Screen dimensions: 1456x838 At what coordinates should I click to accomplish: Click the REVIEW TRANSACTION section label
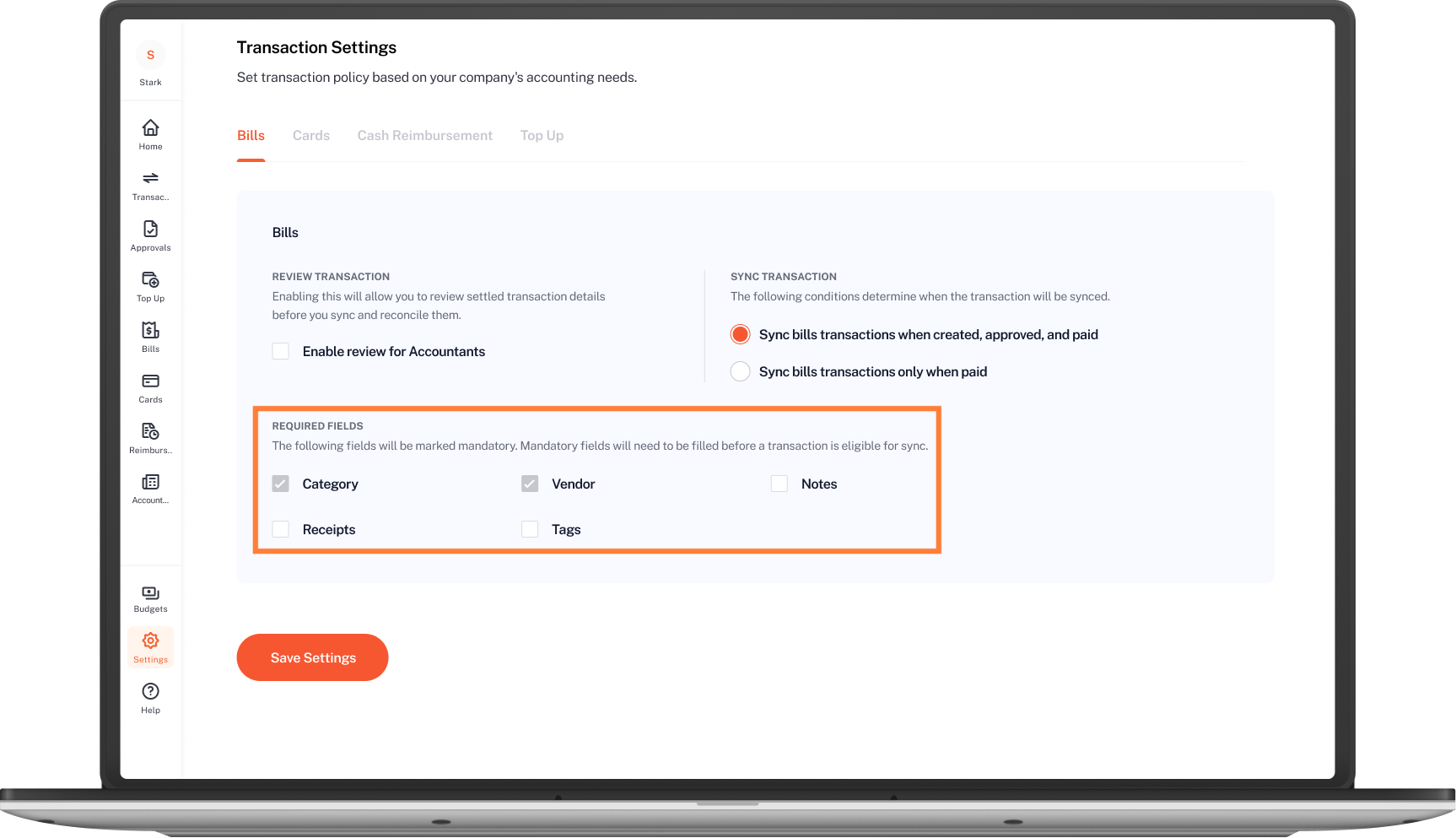point(331,277)
